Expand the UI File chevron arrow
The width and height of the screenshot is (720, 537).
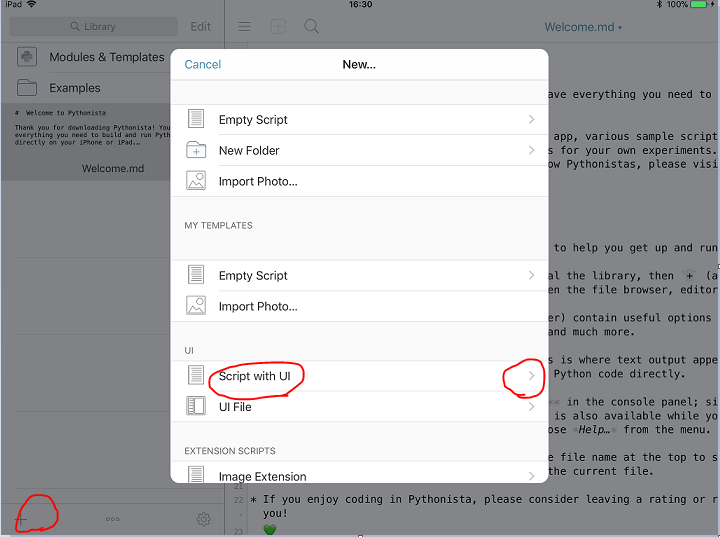coord(531,407)
